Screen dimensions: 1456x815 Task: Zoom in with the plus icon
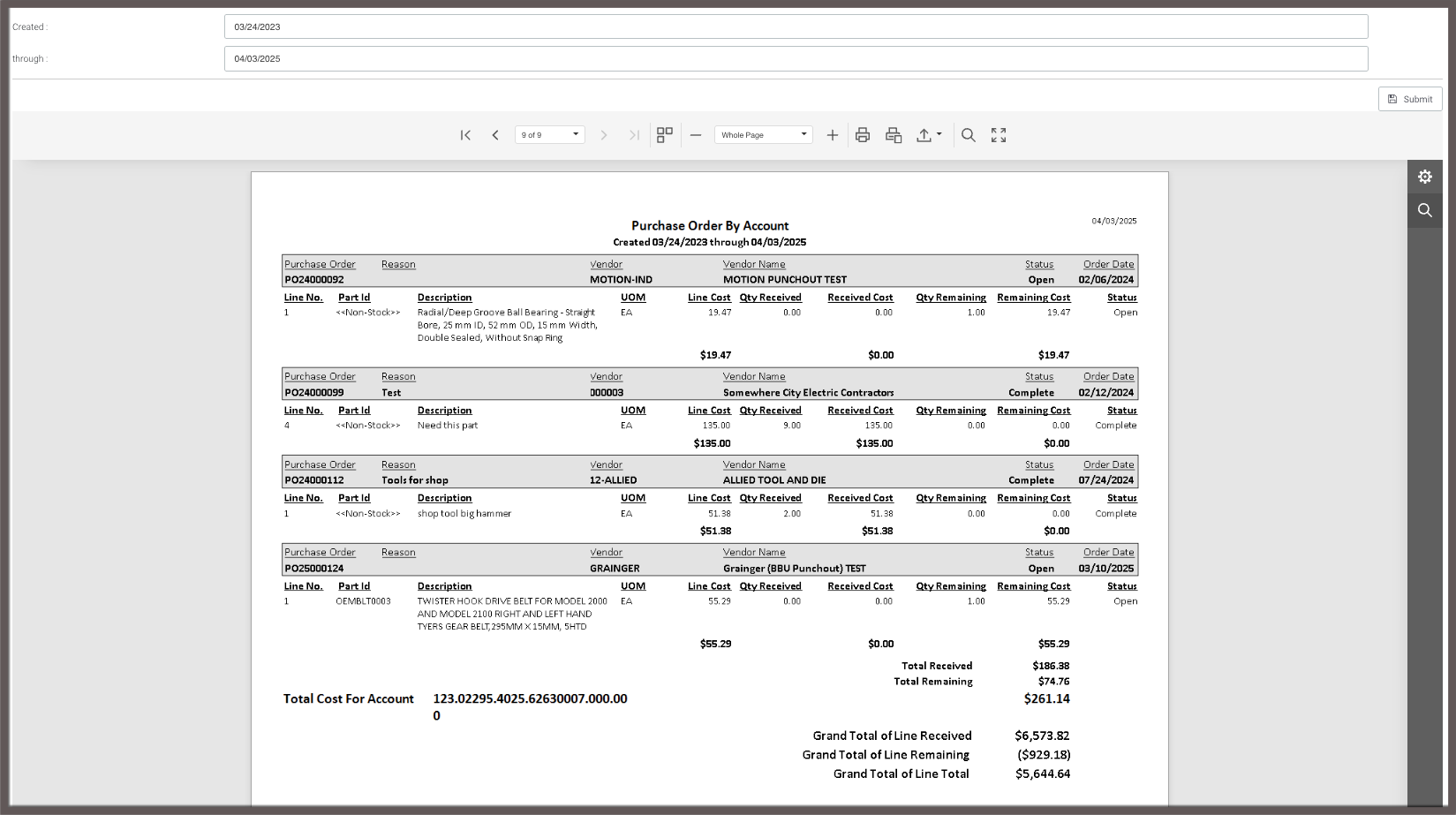coord(832,135)
